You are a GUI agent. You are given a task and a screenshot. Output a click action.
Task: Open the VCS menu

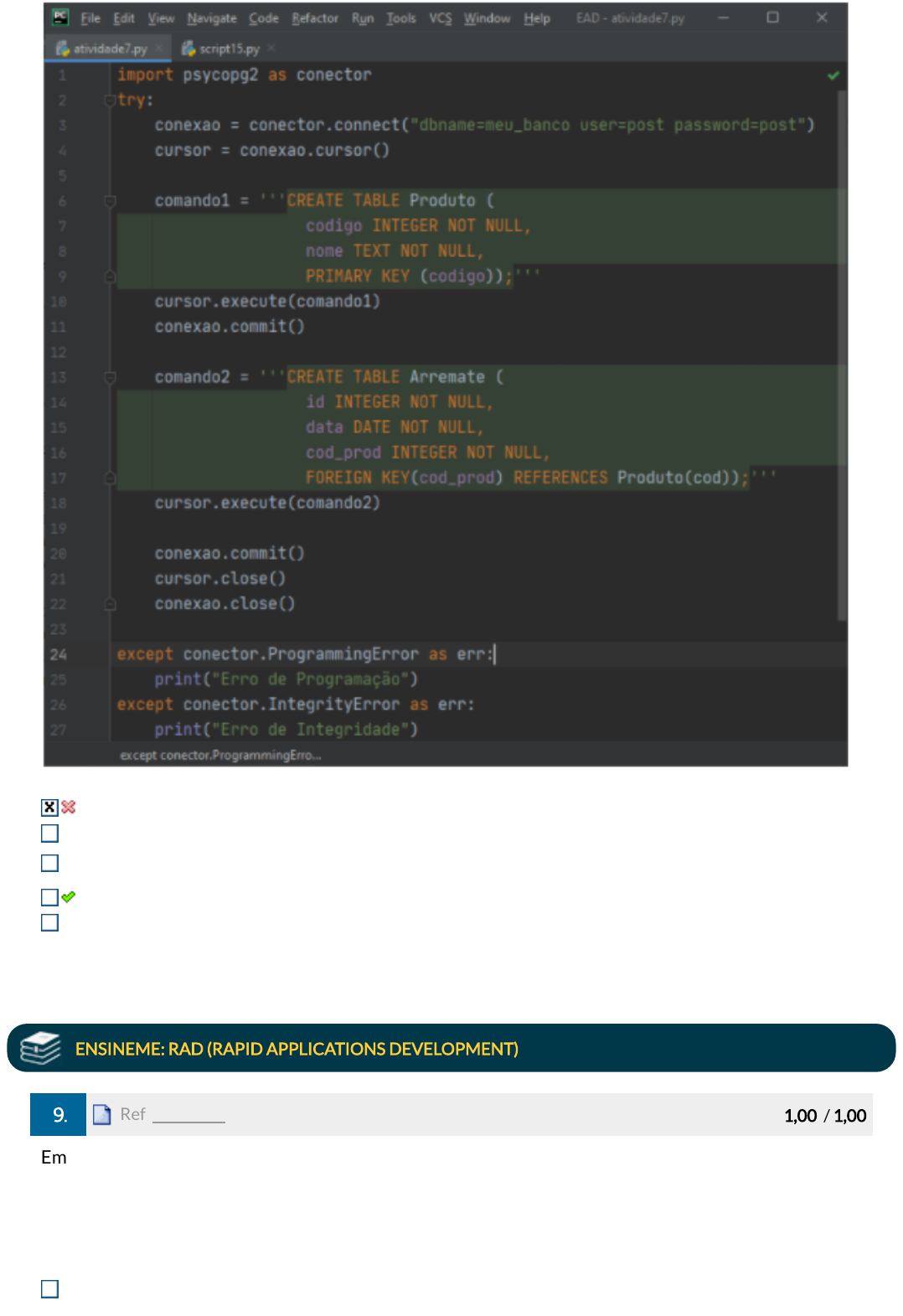point(440,18)
